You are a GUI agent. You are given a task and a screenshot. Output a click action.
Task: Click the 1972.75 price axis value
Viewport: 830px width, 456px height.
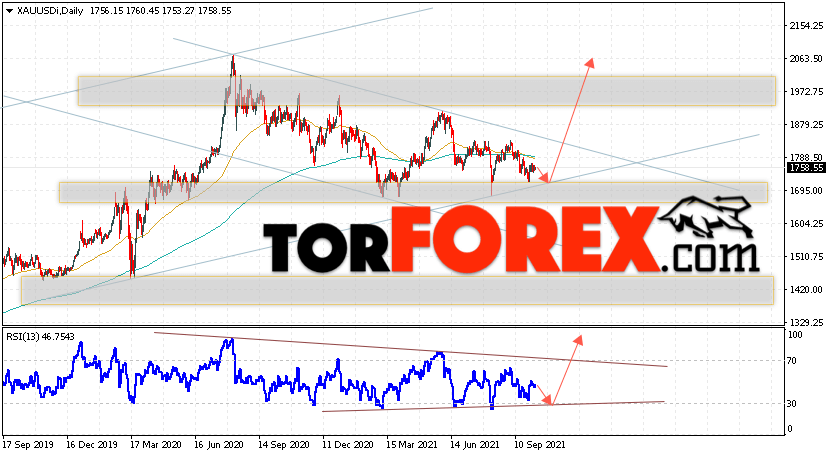click(806, 92)
